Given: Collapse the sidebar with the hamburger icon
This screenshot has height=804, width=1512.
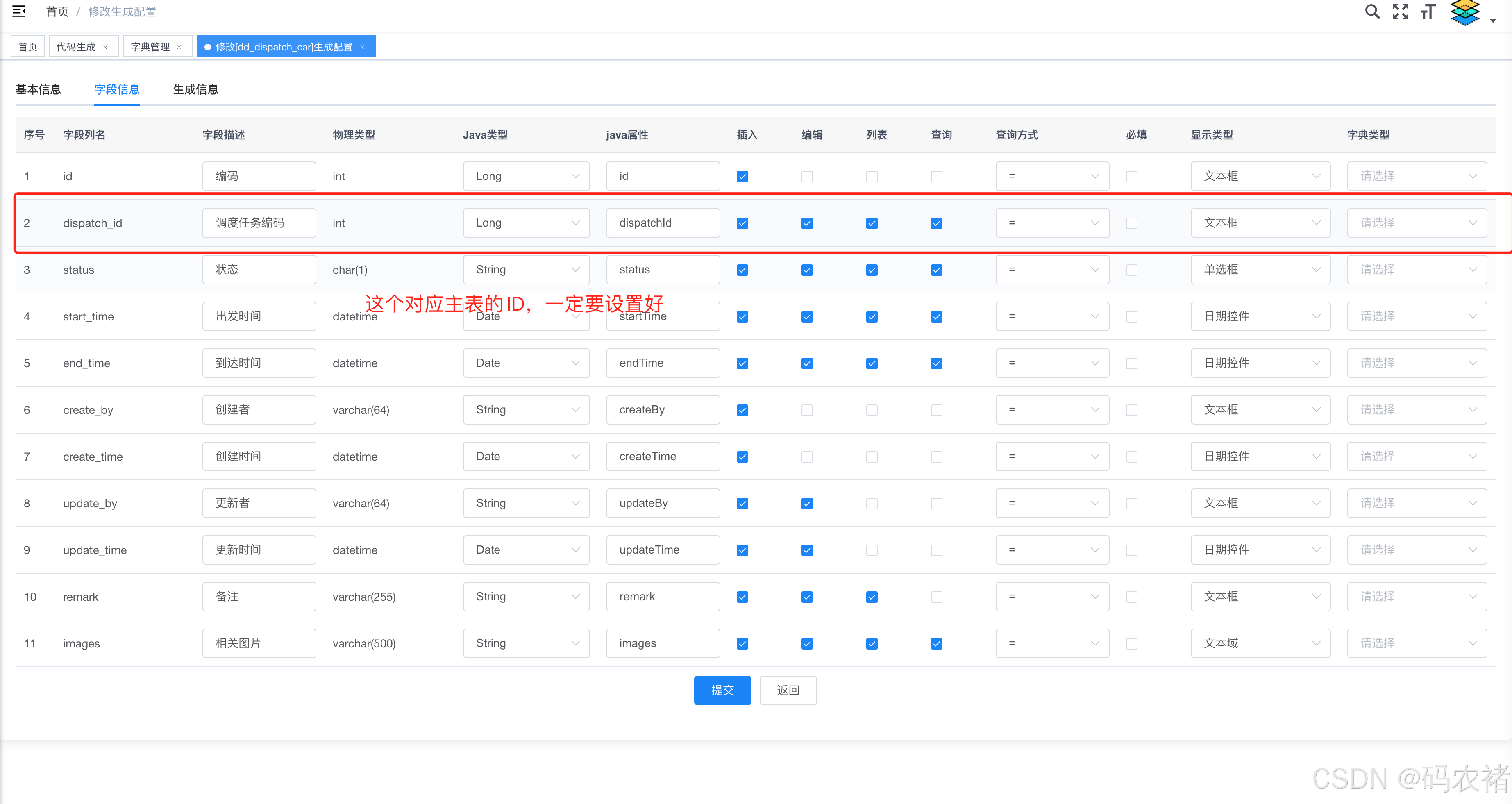Looking at the screenshot, I should coord(19,11).
